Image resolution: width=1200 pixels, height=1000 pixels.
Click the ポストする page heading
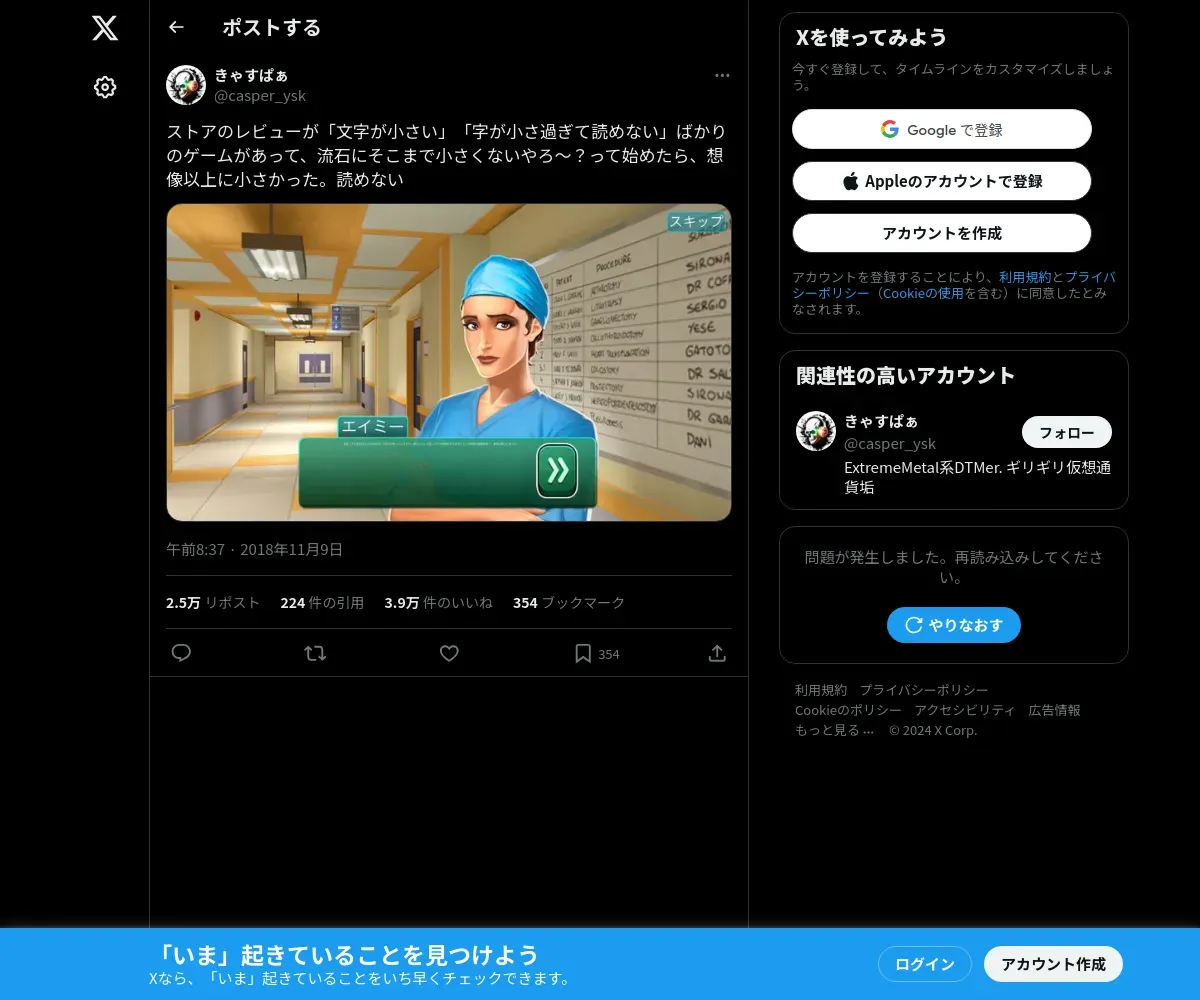(x=272, y=27)
